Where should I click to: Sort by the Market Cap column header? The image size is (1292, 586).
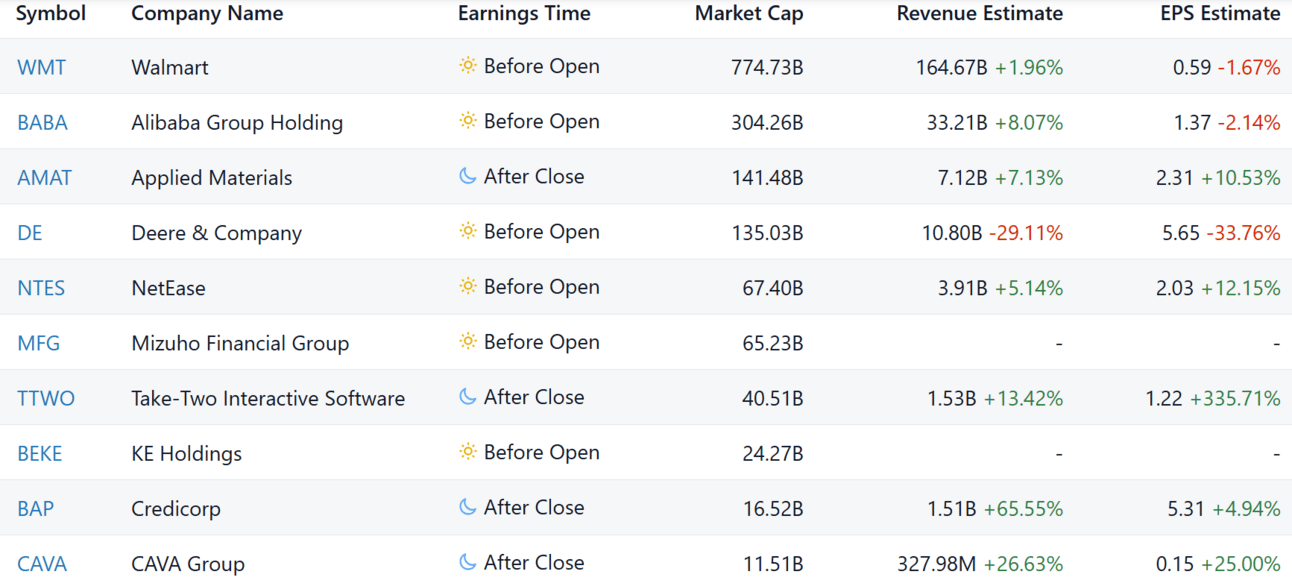pos(749,14)
